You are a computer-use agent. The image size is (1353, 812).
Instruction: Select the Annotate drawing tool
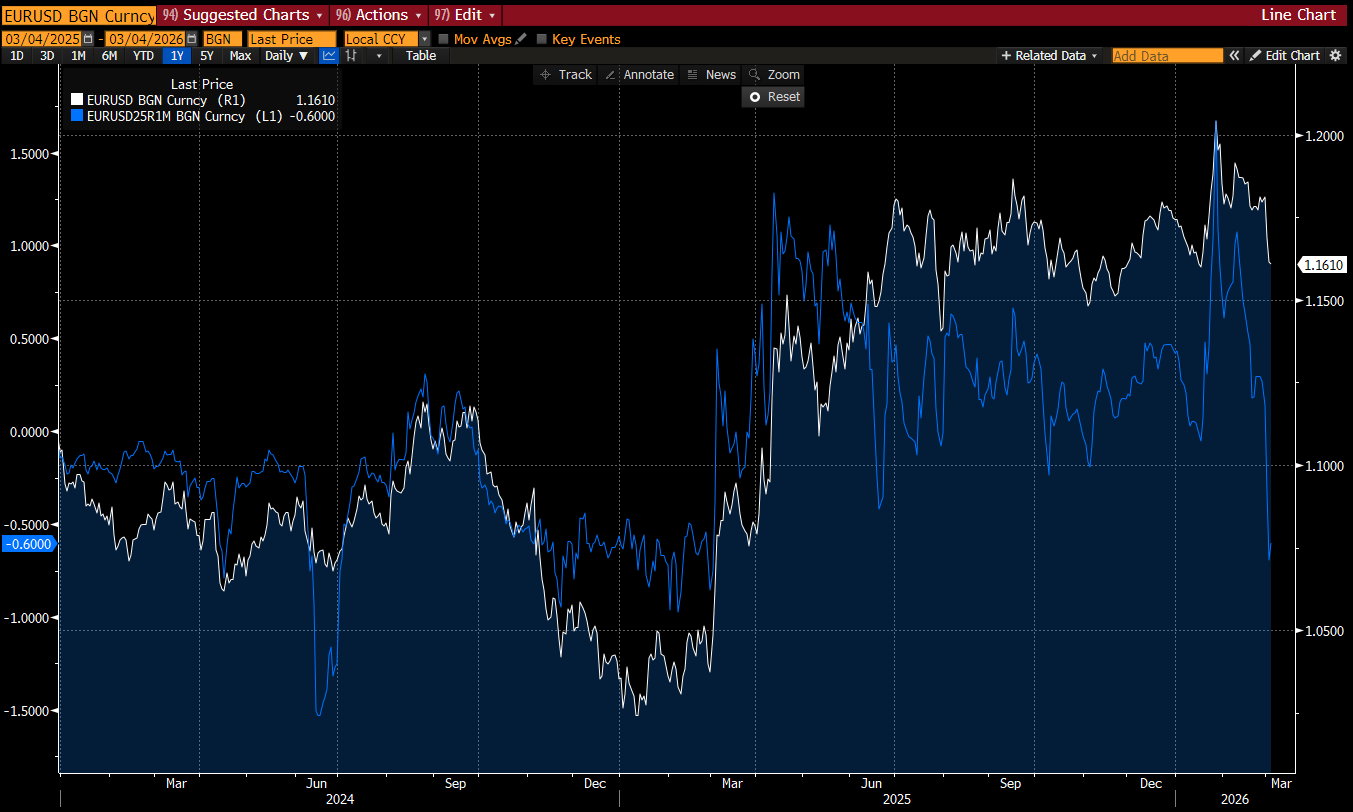[639, 75]
